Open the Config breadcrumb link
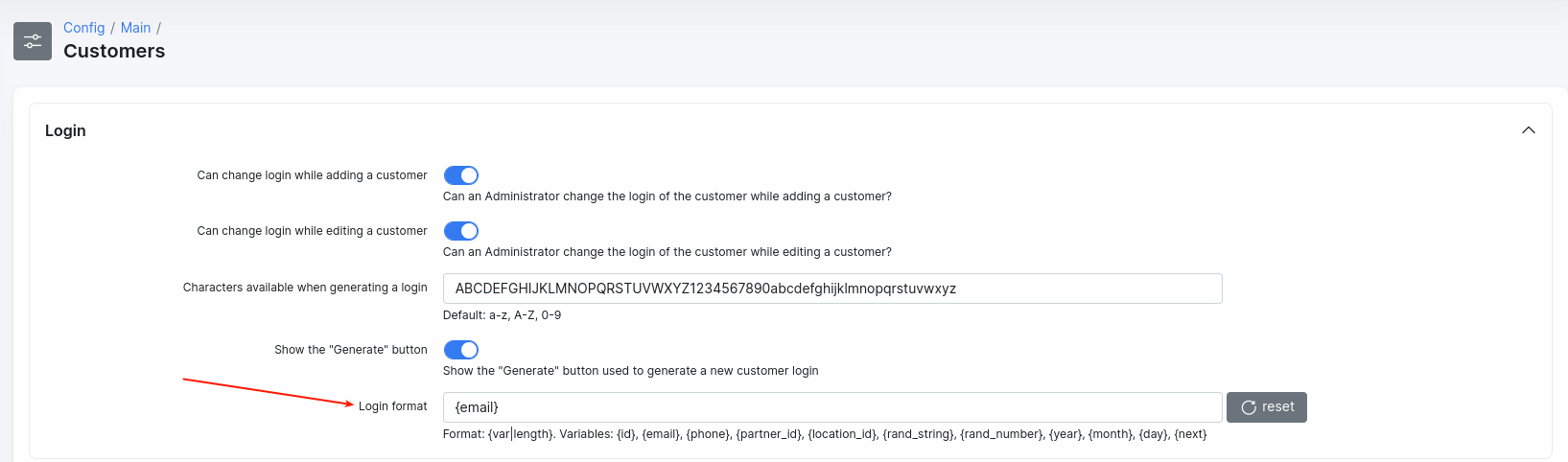This screenshot has height=462, width=1568. (x=83, y=28)
